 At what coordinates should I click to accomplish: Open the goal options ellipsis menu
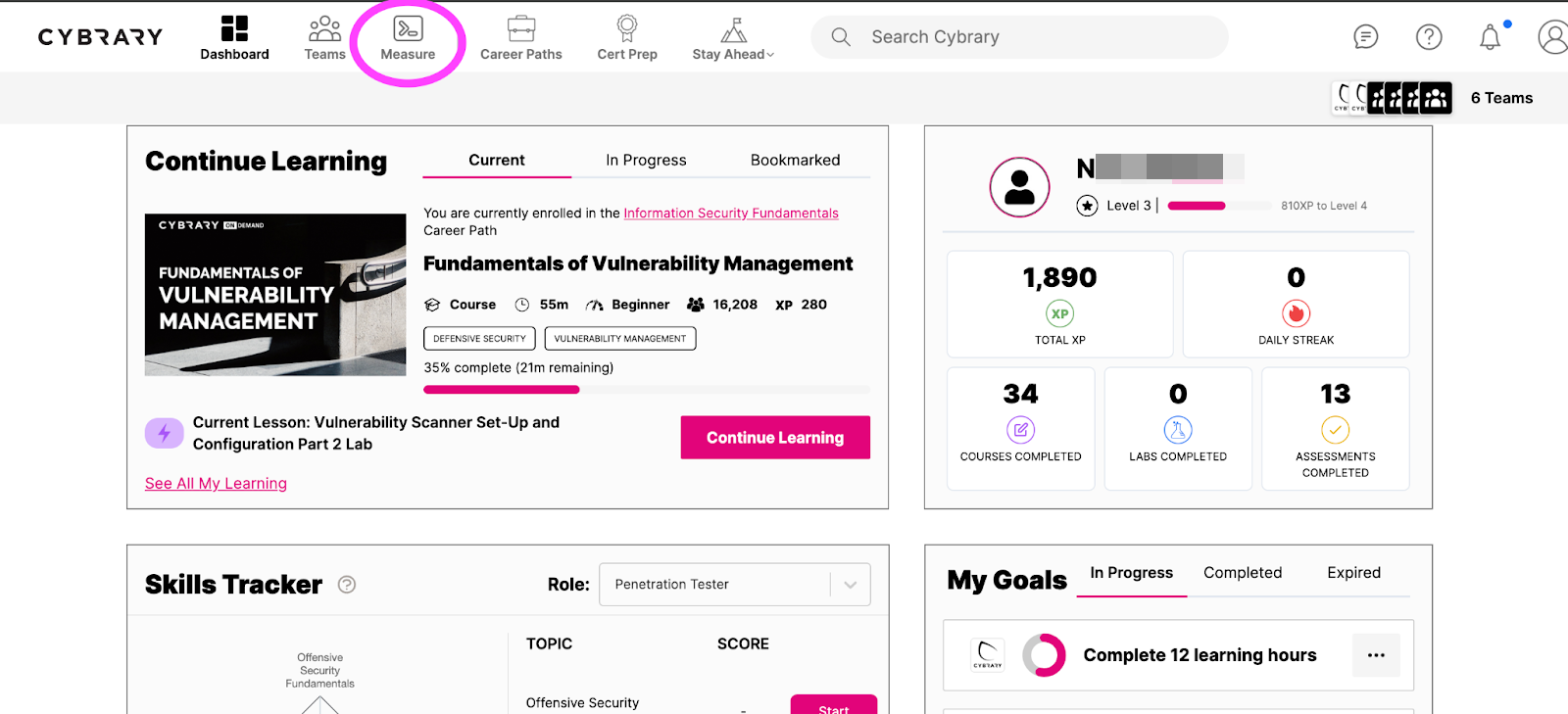click(x=1376, y=655)
